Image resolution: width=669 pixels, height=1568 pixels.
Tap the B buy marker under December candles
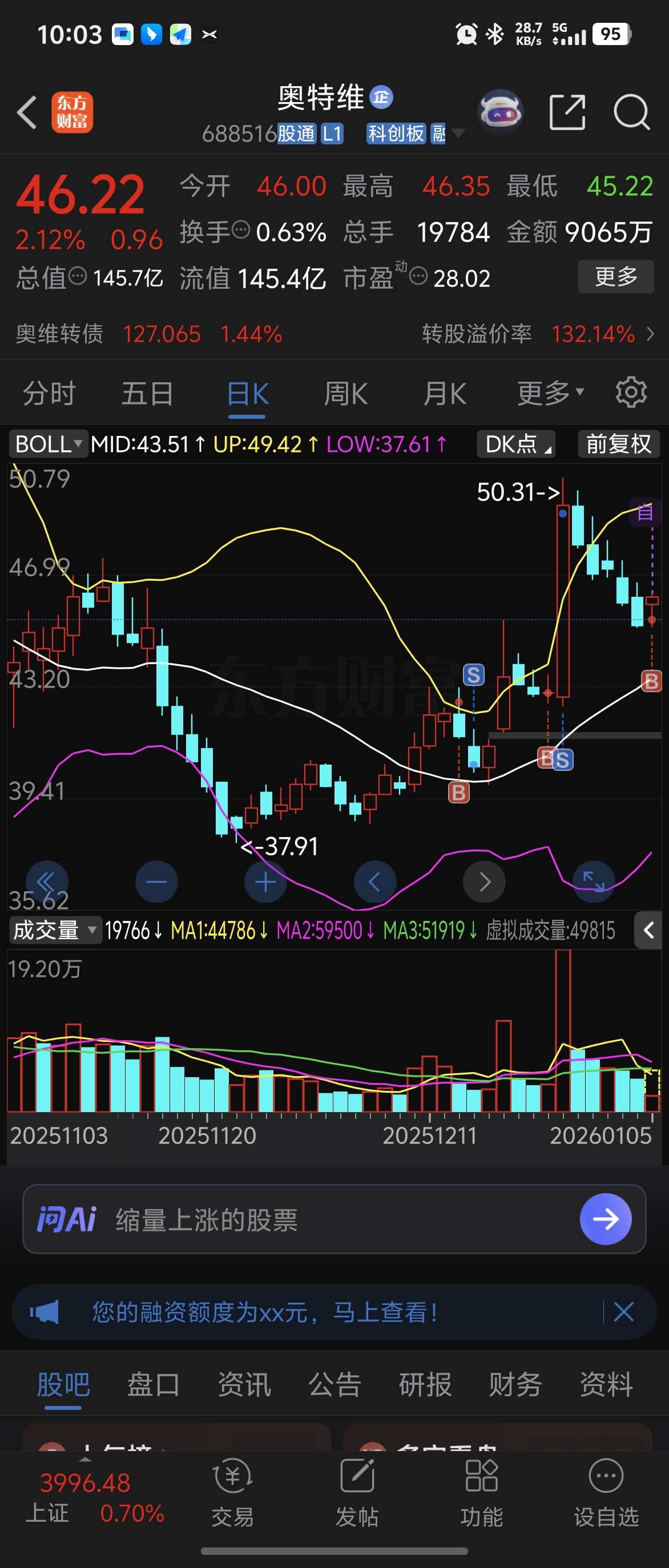pos(459,792)
